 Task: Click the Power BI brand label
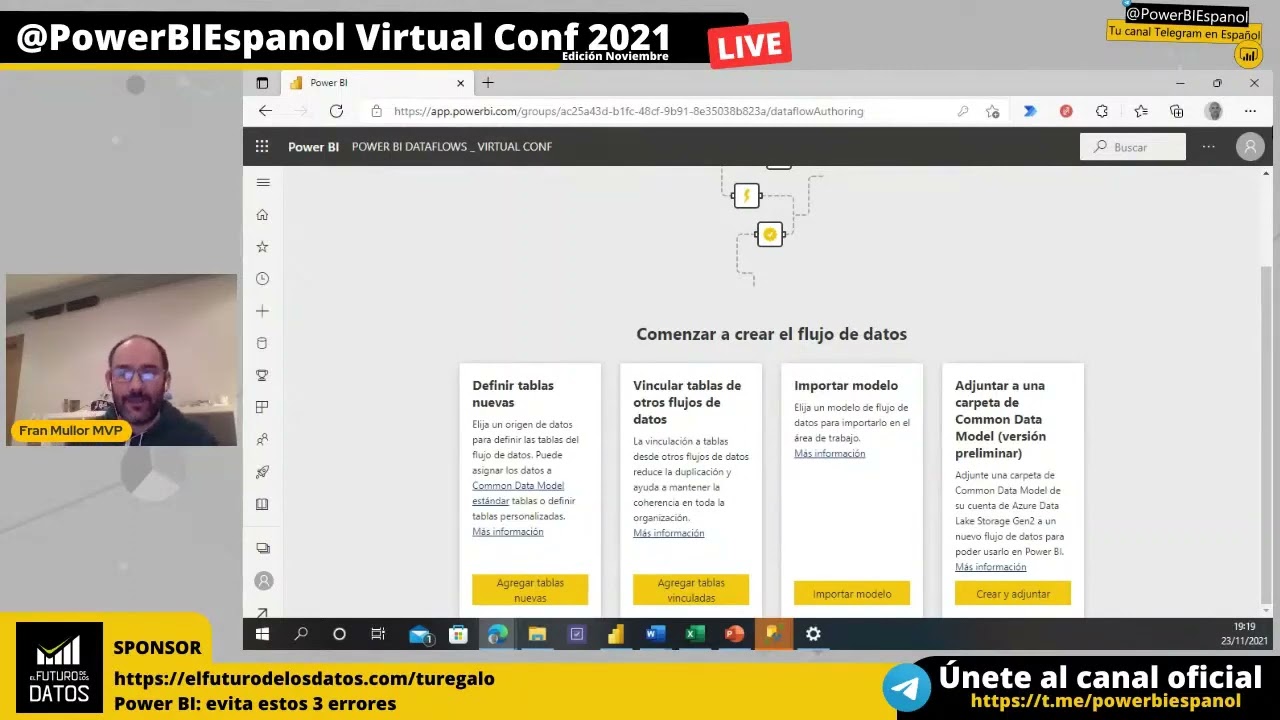[314, 147]
